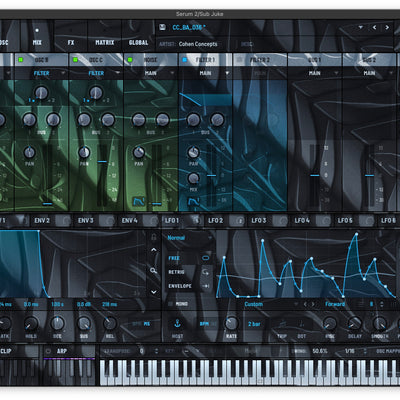Toggle OSC B enable light
This screenshot has height=400, width=400.
point(21,60)
